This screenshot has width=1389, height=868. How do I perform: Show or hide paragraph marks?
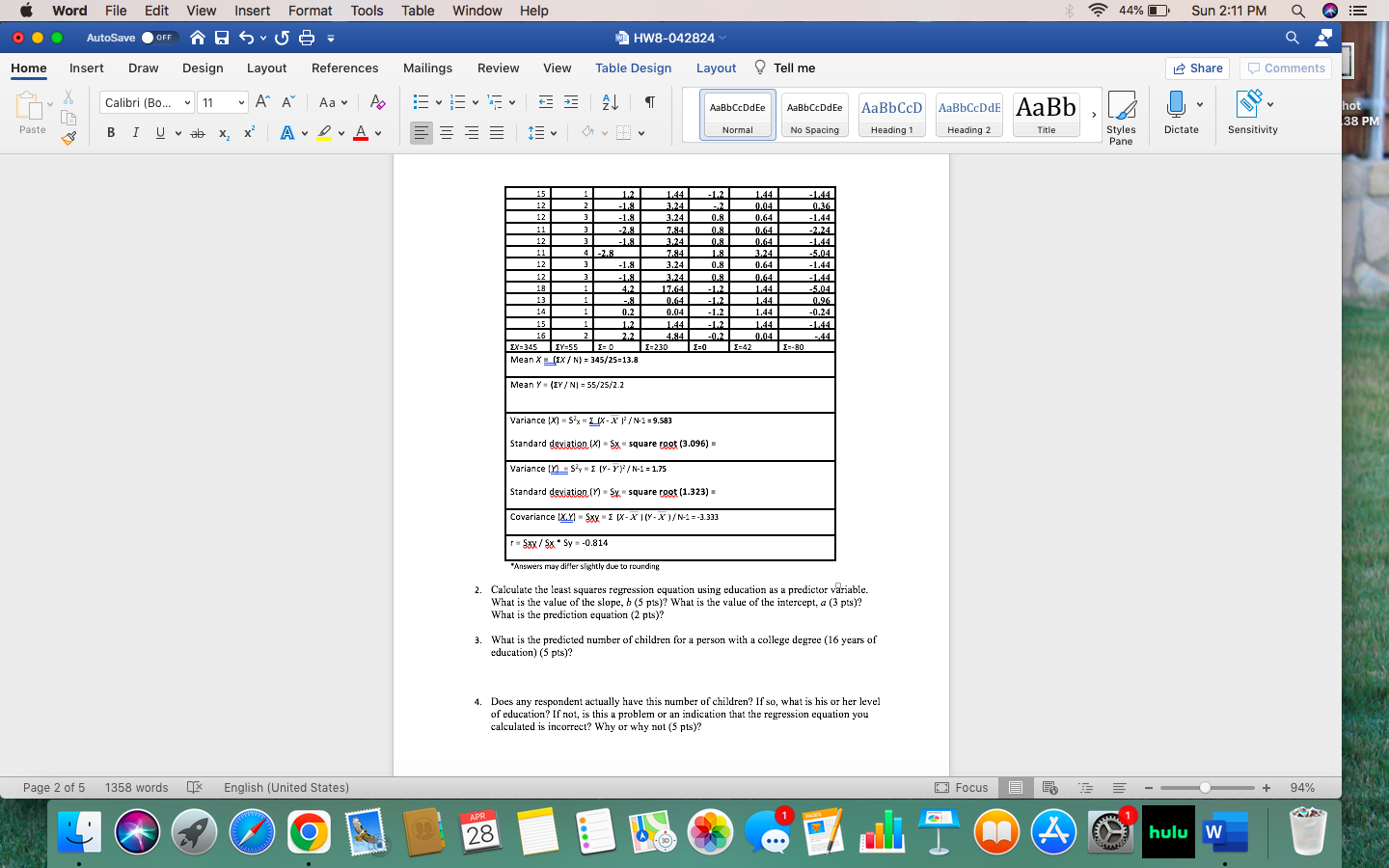coord(650,102)
